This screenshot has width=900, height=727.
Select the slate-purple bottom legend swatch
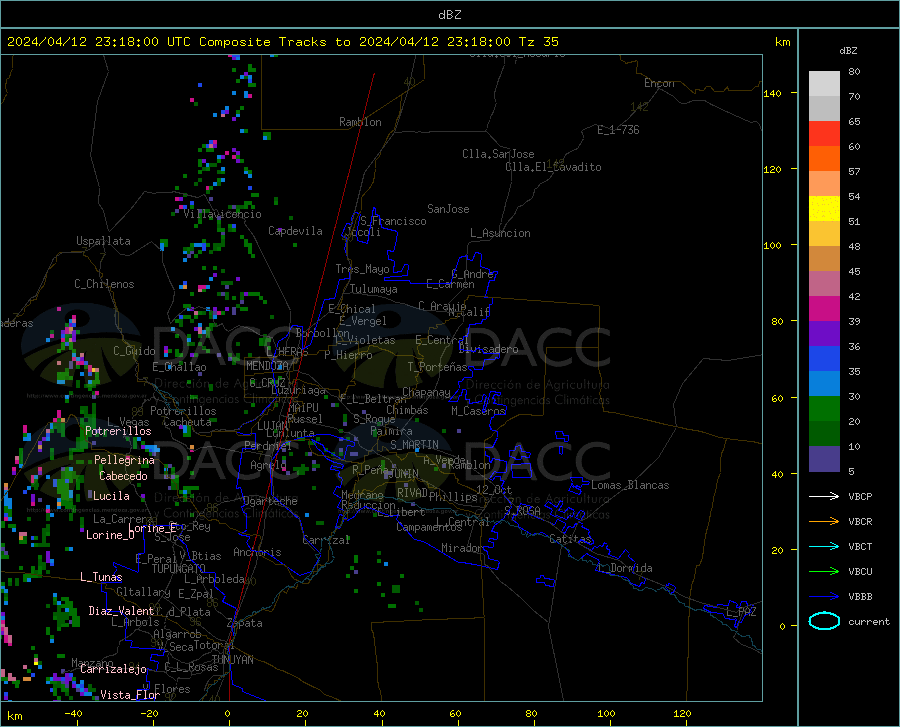[824, 459]
